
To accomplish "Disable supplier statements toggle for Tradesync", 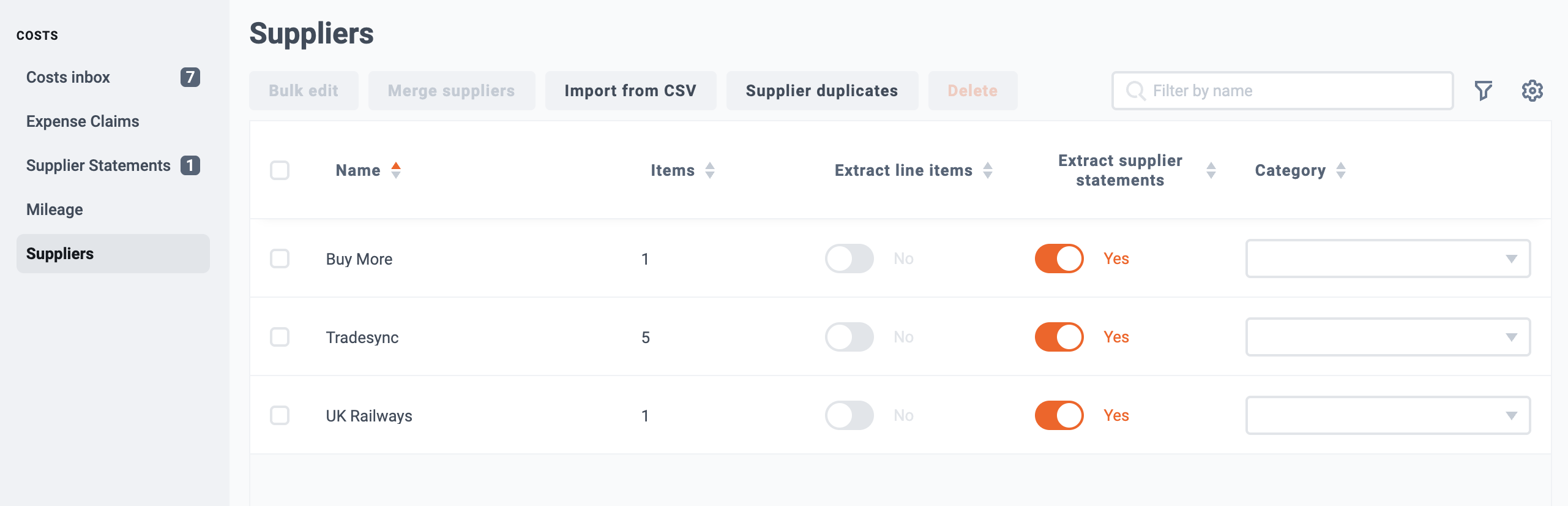I will click(x=1059, y=337).
